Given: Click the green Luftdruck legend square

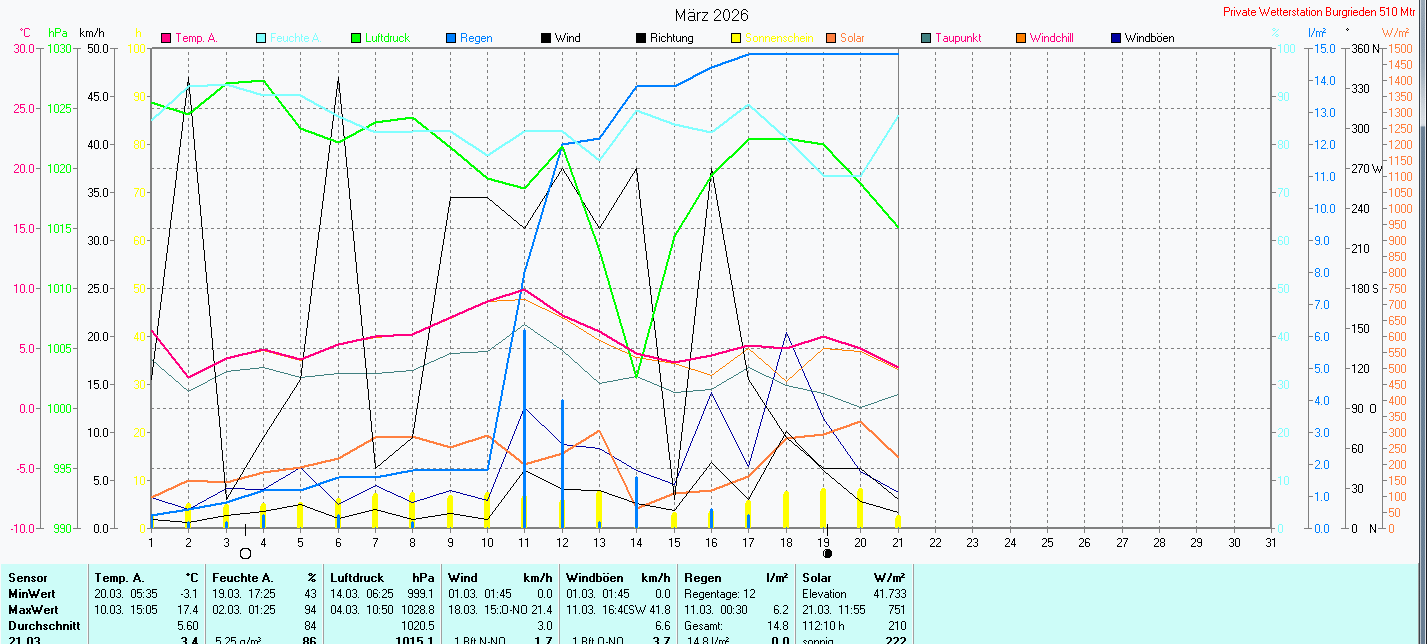Looking at the screenshot, I should [356, 38].
